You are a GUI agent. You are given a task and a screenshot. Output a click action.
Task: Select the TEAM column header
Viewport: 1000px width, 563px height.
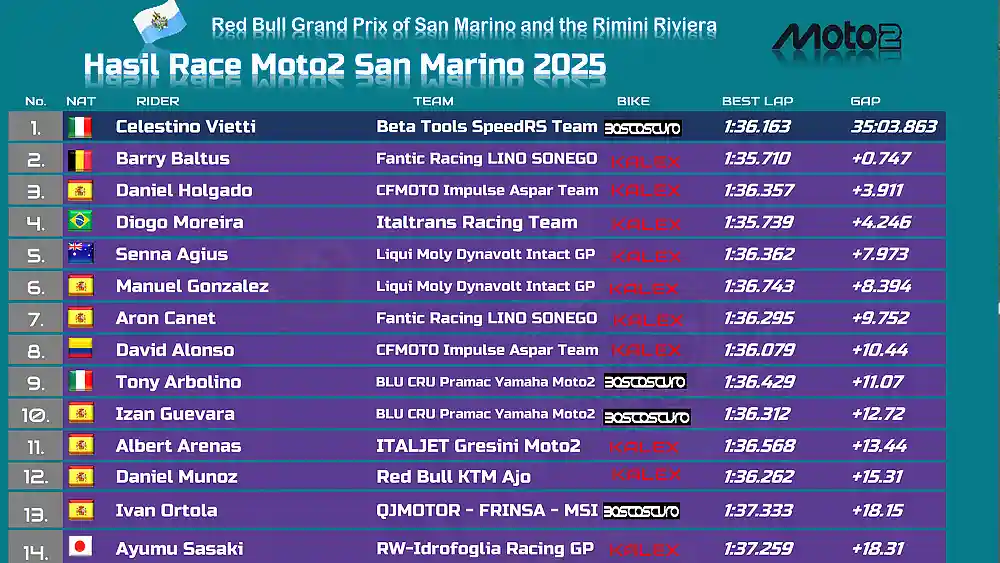(x=433, y=101)
